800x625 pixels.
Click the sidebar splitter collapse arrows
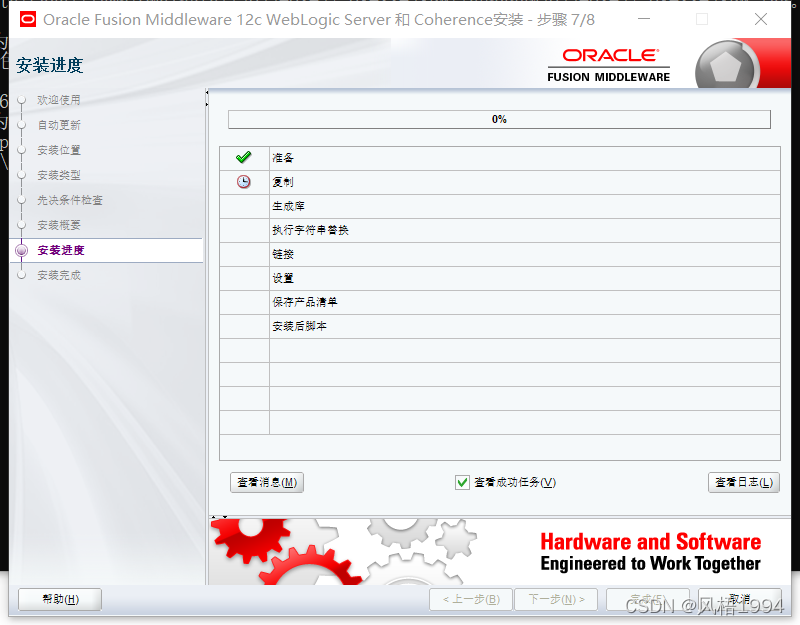click(207, 98)
